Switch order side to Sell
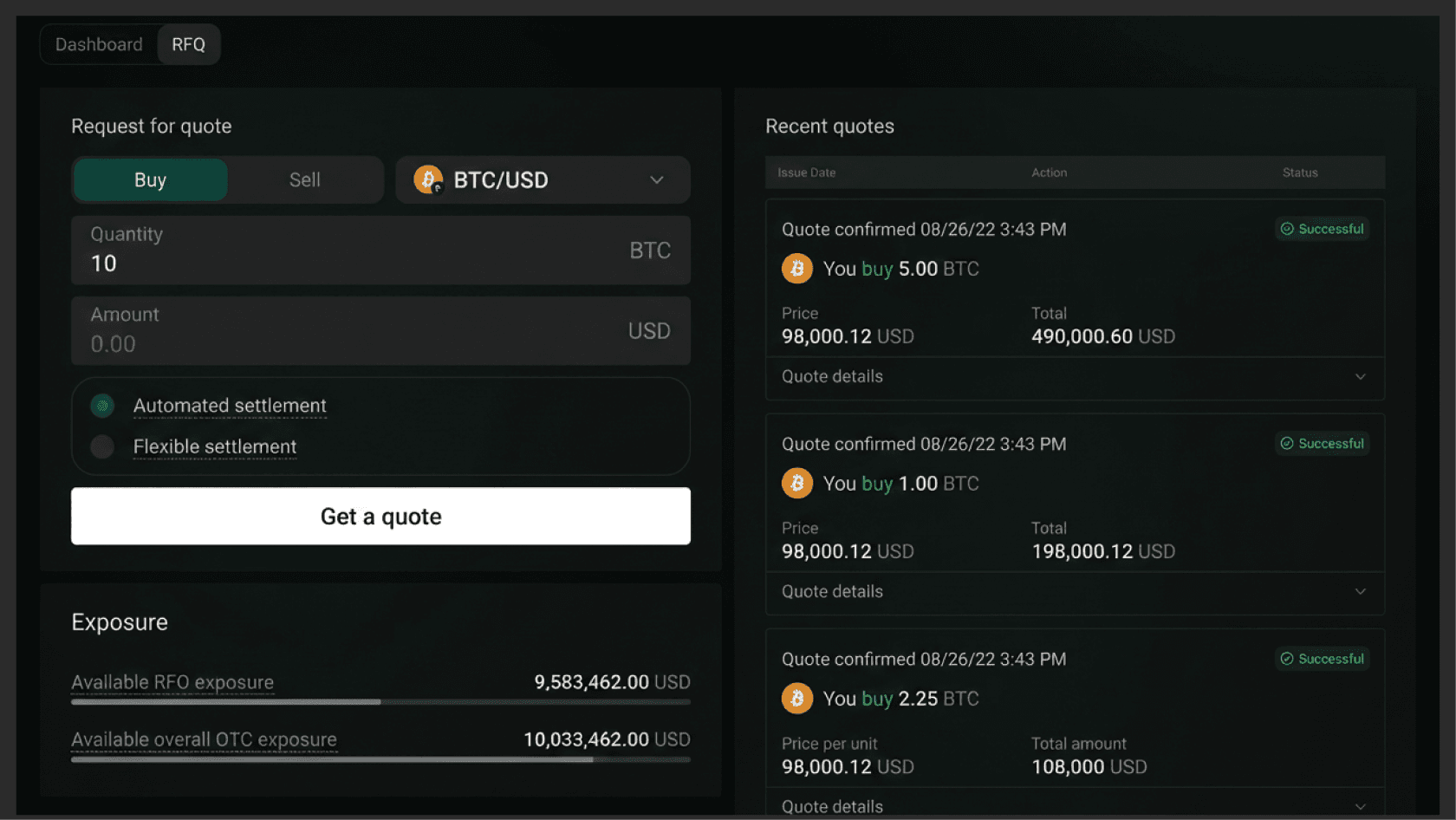Screen dimensions: 1456x820 pos(304,180)
